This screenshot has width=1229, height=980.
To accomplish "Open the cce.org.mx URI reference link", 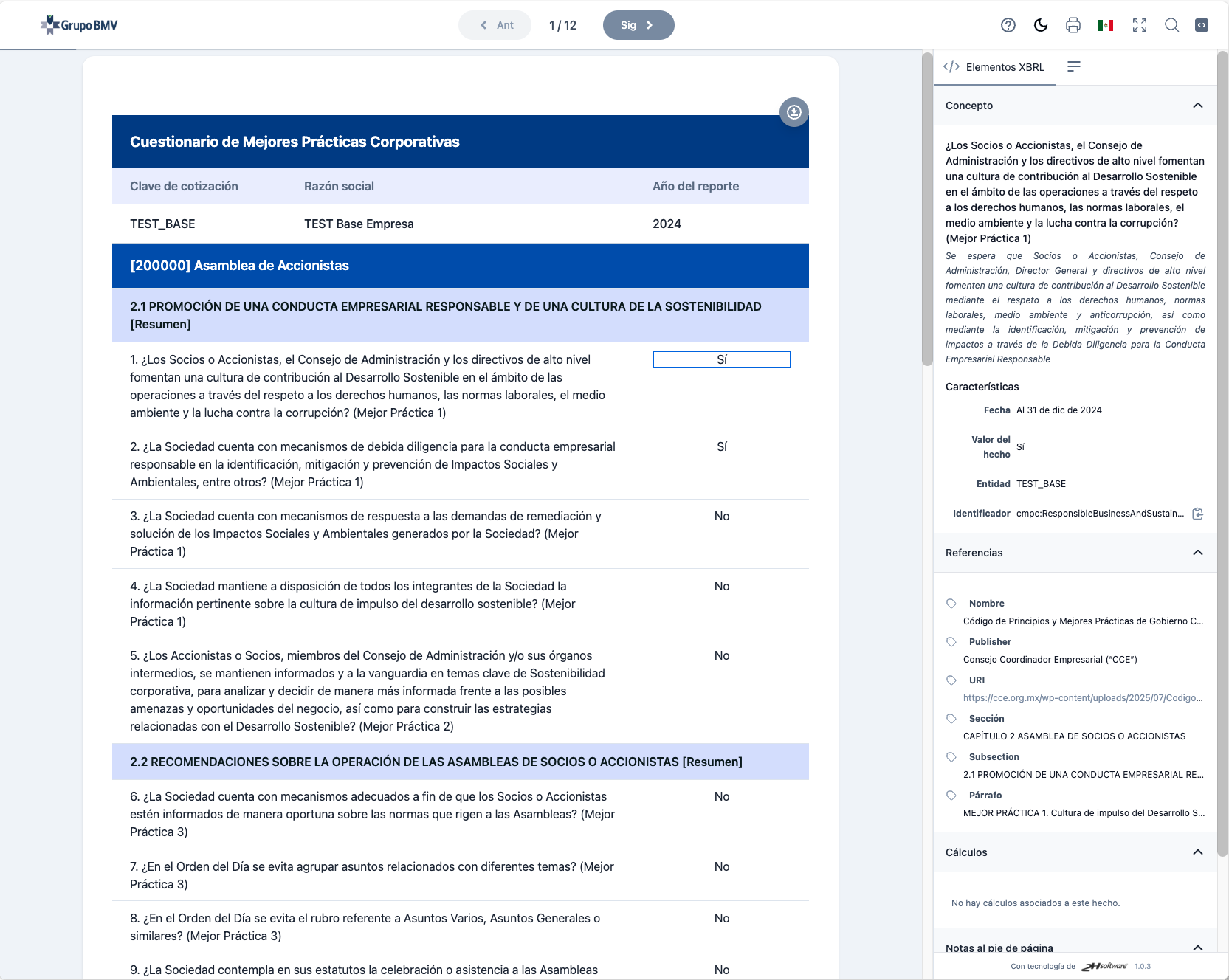I will 1082,698.
